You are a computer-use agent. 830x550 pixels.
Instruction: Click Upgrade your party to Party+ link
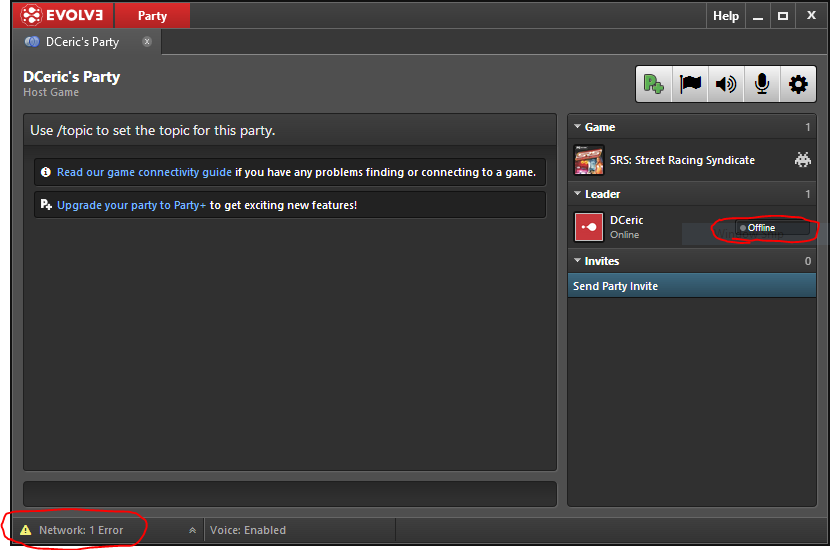pos(131,205)
